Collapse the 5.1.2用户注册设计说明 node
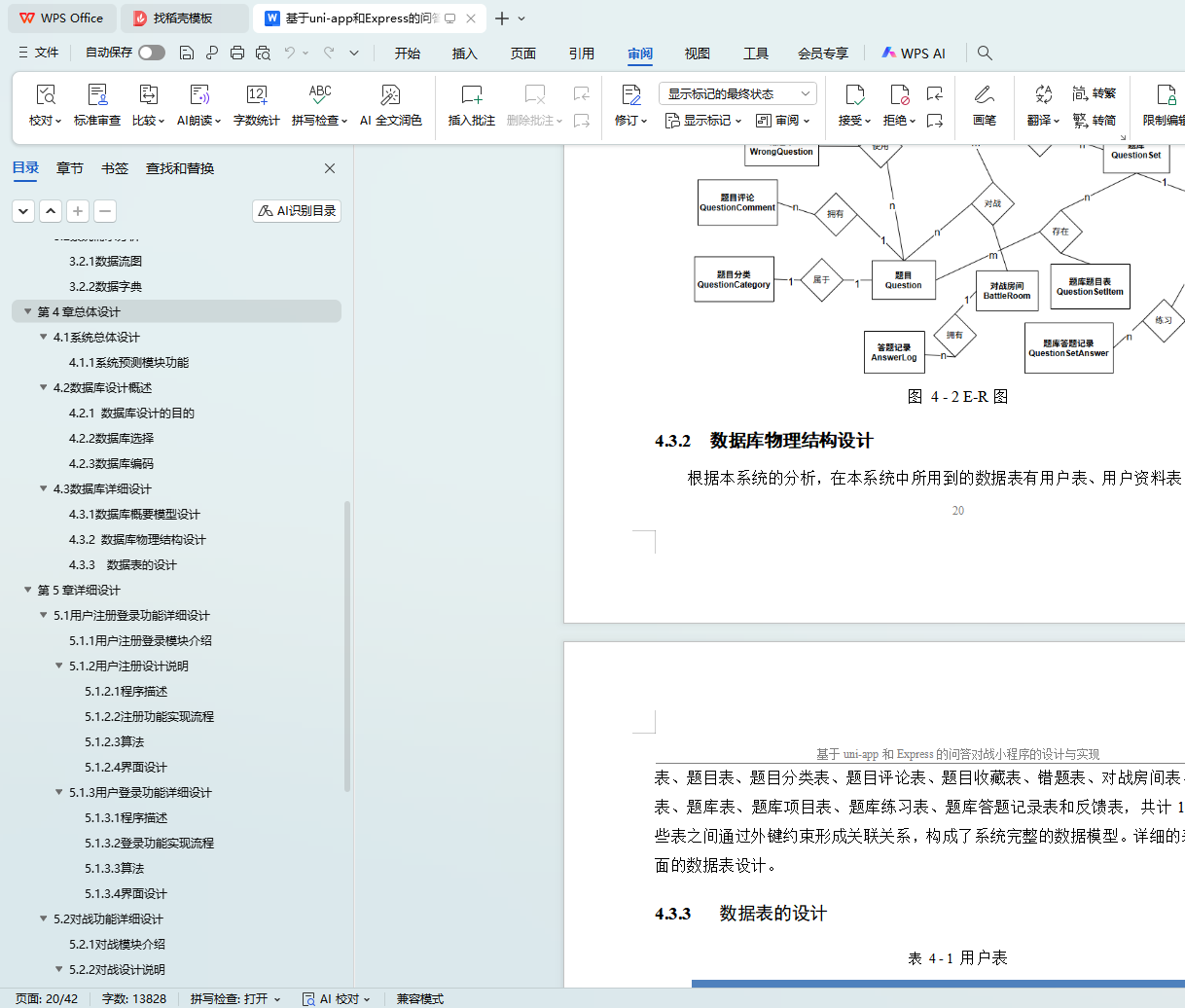This screenshot has height=1008, width=1185. [59, 666]
